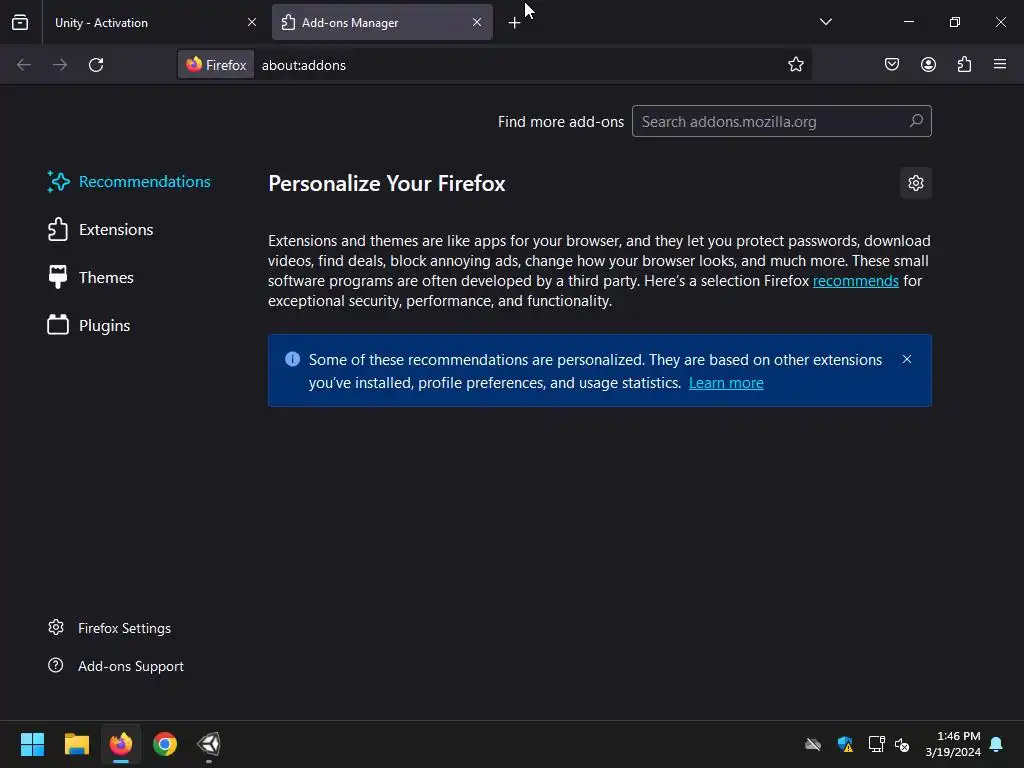1024x768 pixels.
Task: Click the Firefox identity badge in URL bar
Action: 216,65
